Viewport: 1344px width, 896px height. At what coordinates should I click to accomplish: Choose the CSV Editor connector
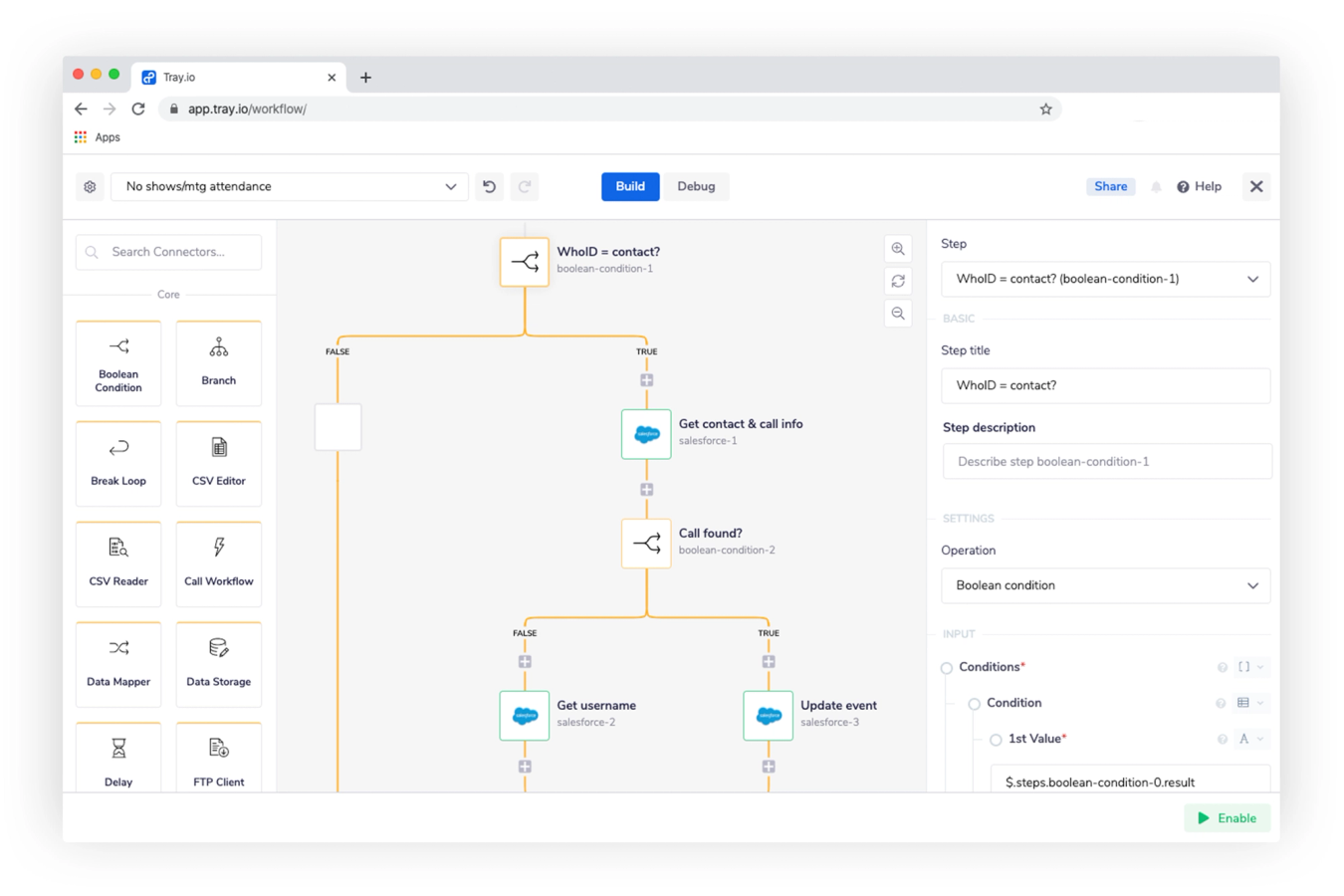point(219,464)
